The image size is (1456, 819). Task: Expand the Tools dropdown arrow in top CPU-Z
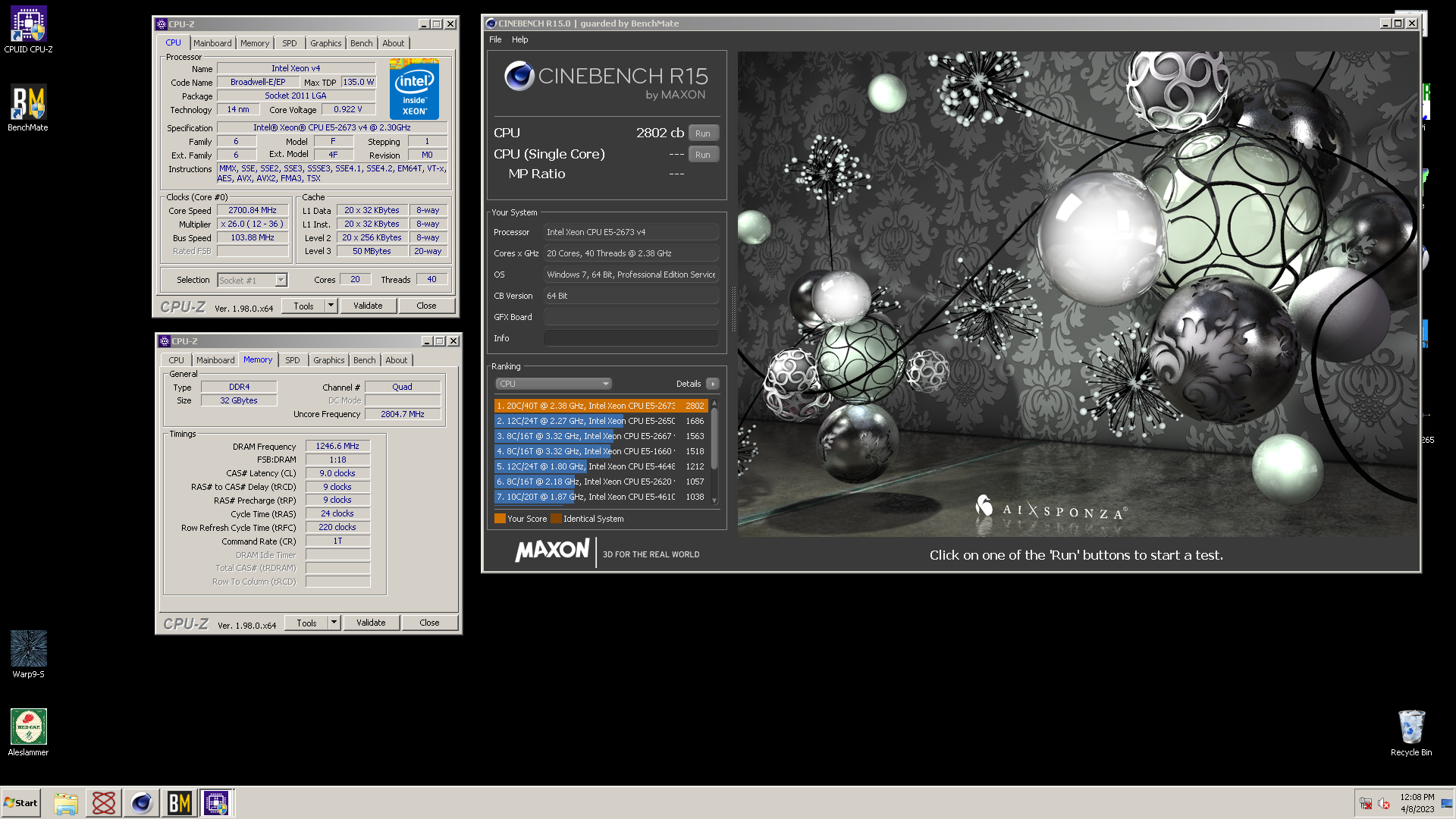331,306
